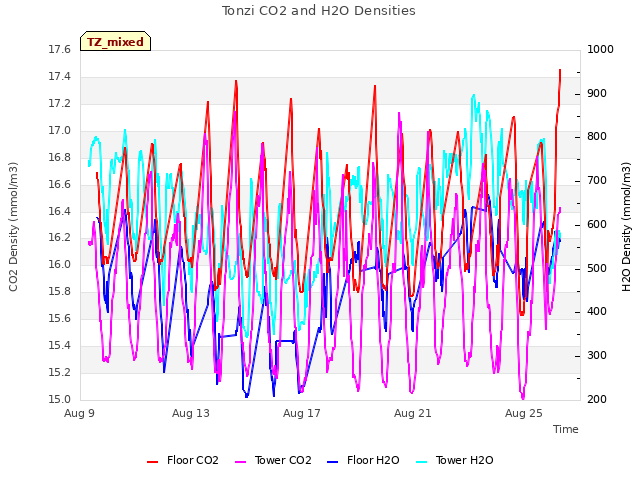Viewport: 640px width, 480px height.
Task: Click the 500 right axis value
Action: (597, 269)
